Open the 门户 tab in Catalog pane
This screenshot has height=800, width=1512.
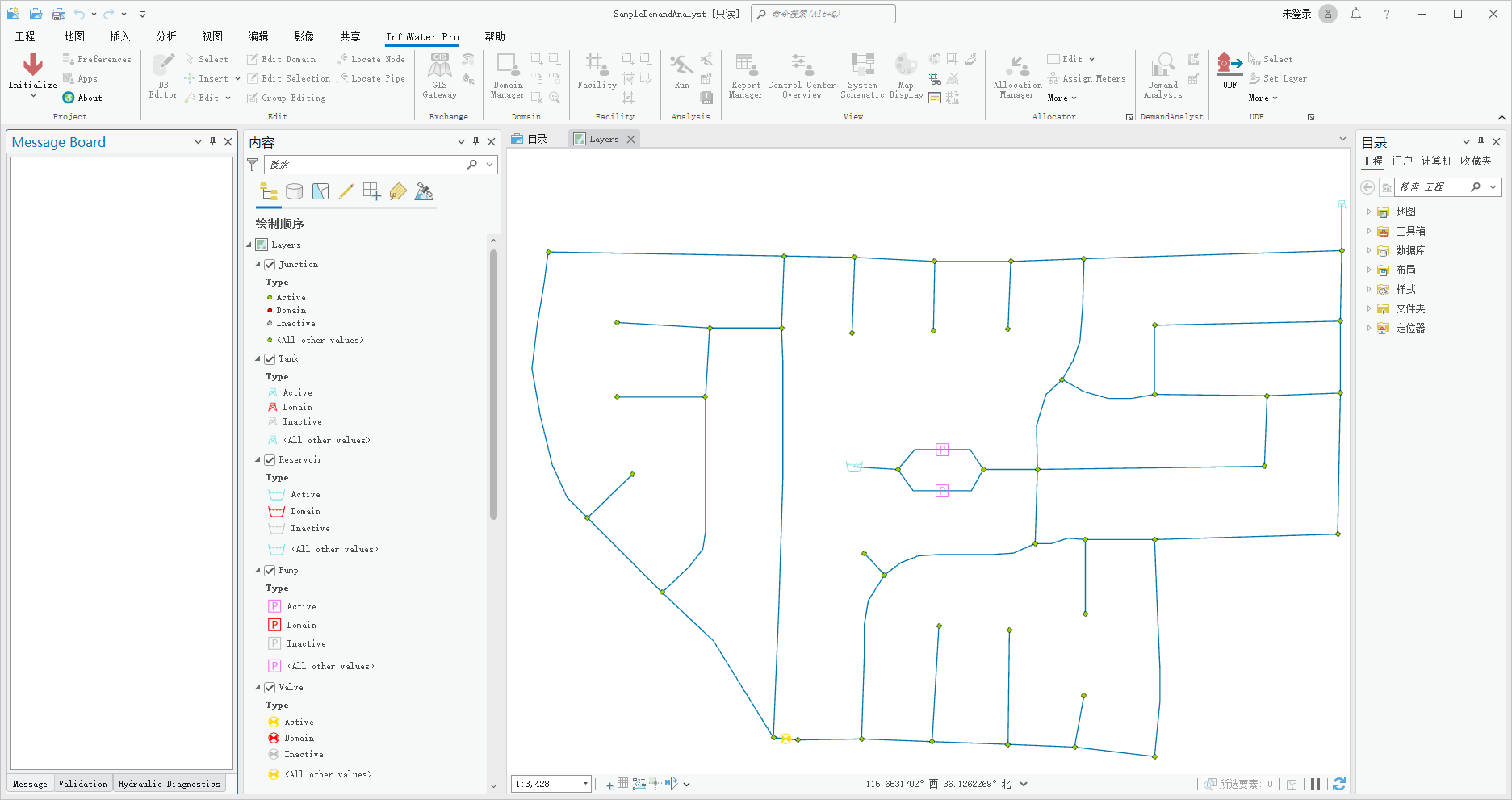pyautogui.click(x=1402, y=161)
